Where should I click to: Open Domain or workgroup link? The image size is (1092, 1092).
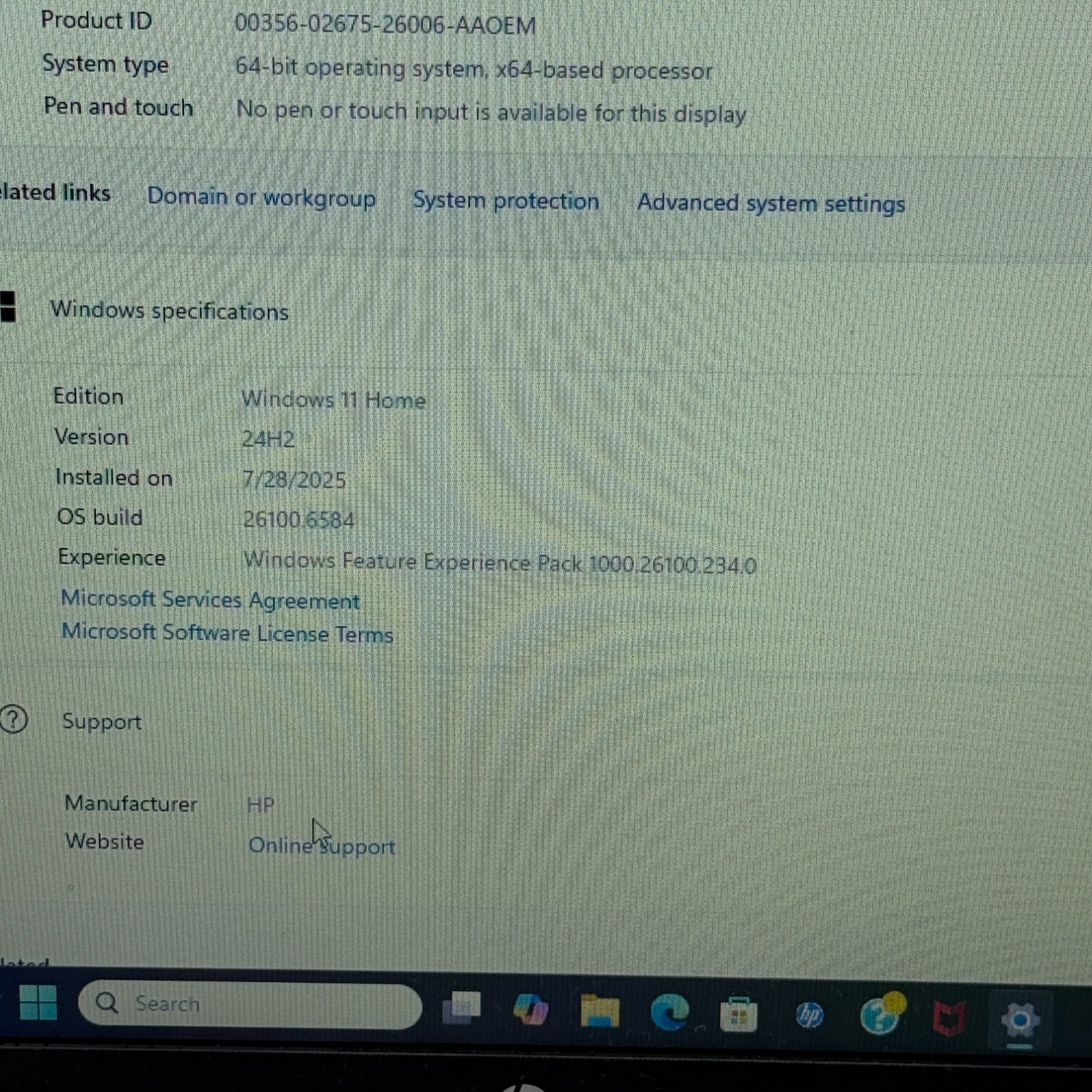[261, 197]
